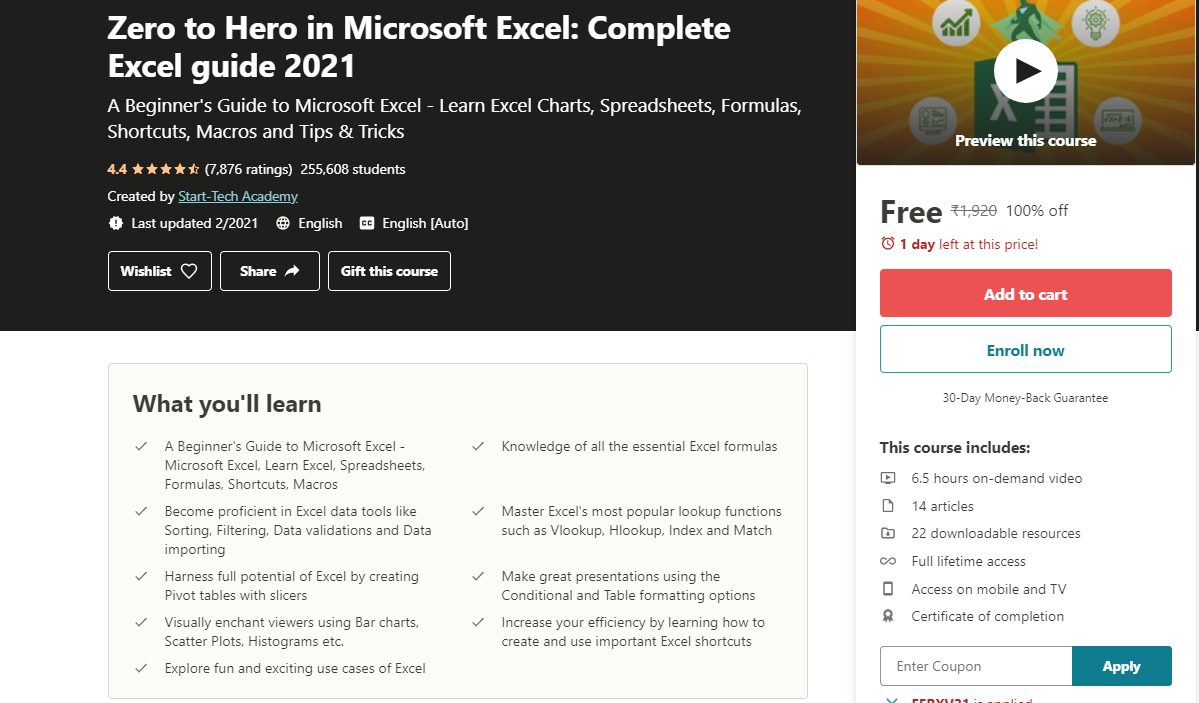Click the share arrow icon
Image resolution: width=1199 pixels, height=703 pixels.
292,271
